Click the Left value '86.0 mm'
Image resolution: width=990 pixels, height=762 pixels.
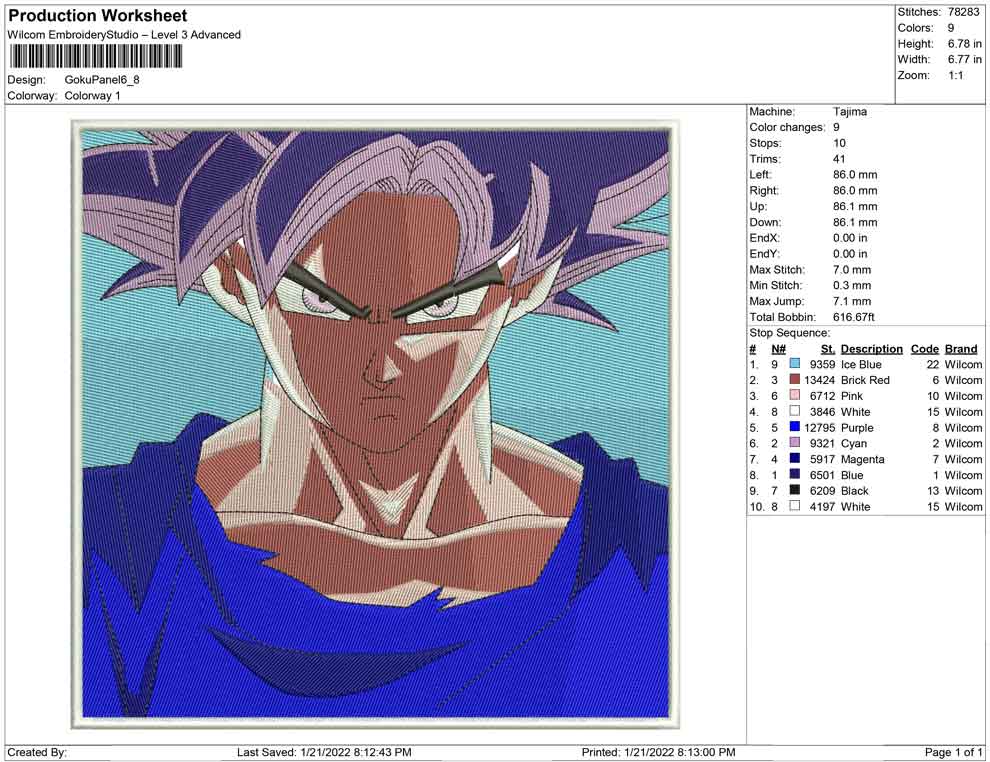click(x=855, y=175)
